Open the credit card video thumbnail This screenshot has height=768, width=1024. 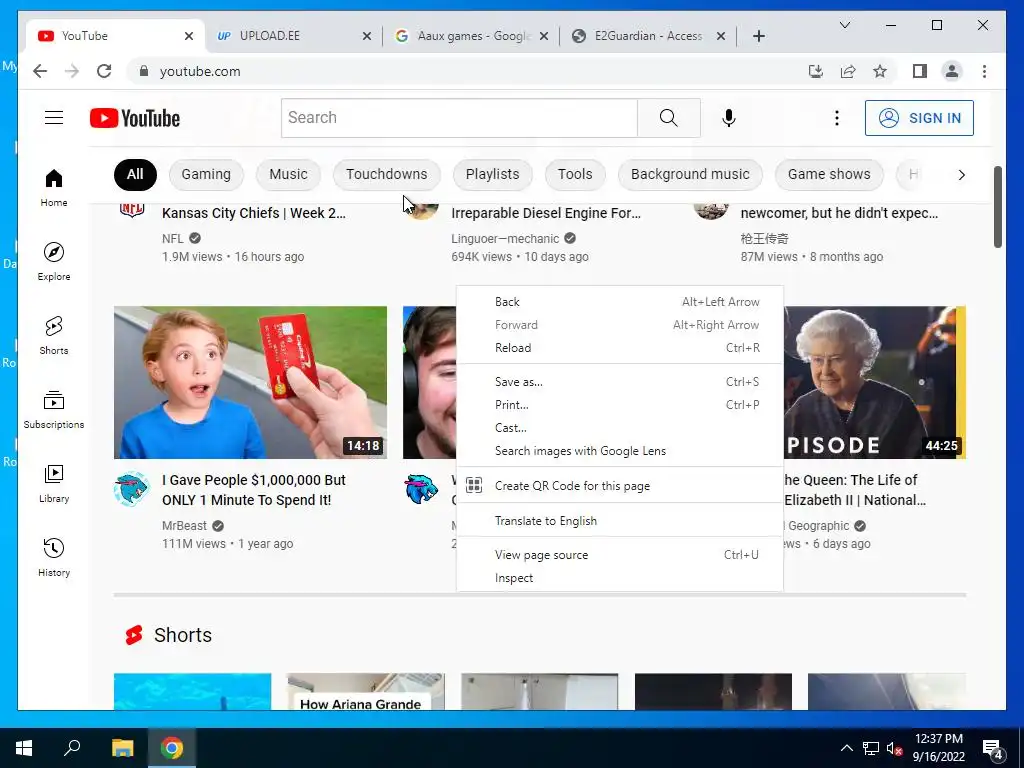[x=250, y=382]
